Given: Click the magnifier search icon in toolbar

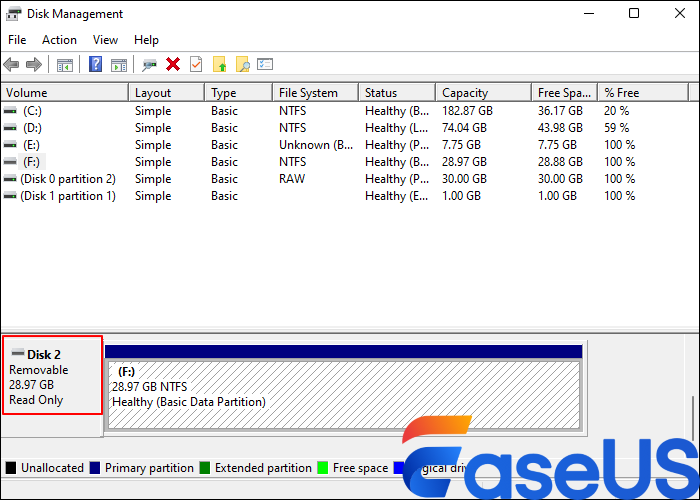Looking at the screenshot, I should (x=243, y=65).
